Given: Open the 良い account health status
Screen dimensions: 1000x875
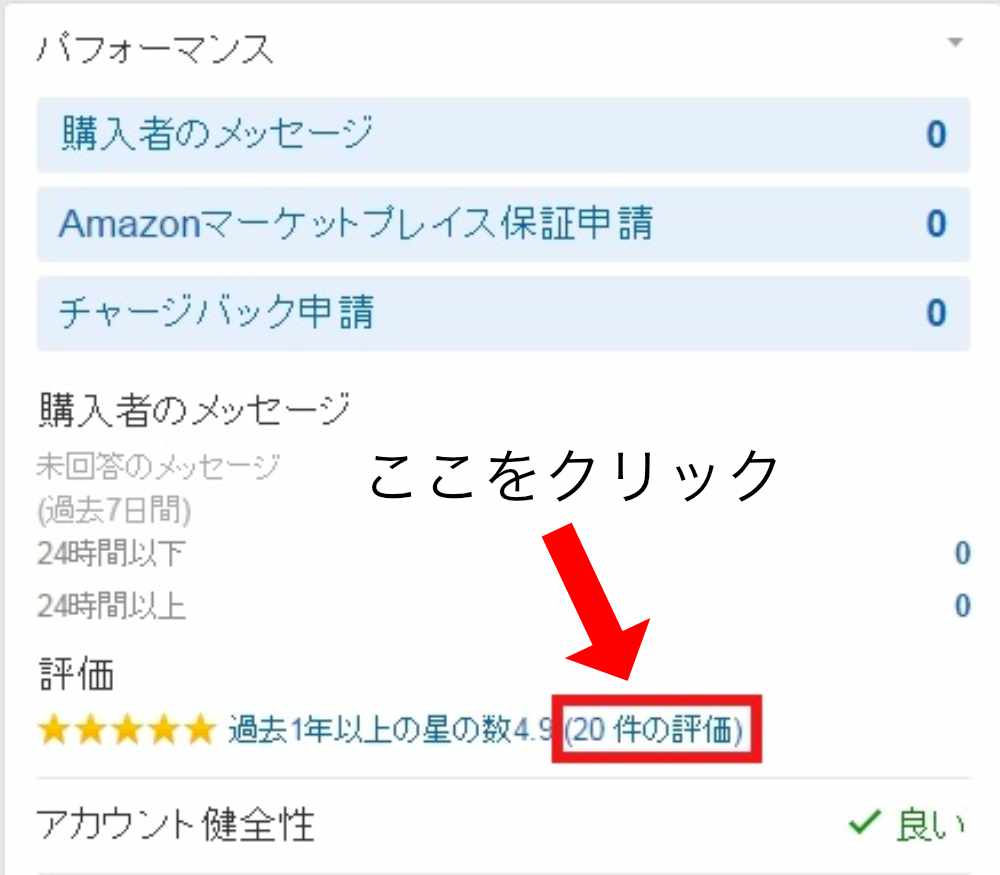Looking at the screenshot, I should (x=930, y=824).
